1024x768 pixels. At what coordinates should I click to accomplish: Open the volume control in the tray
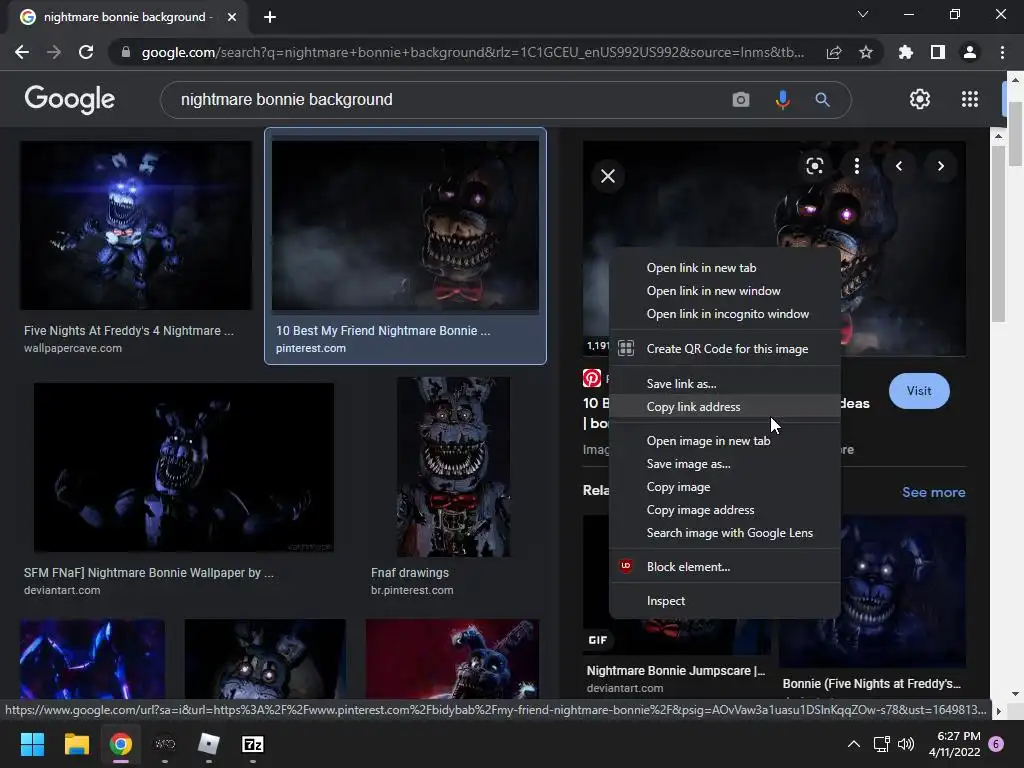click(906, 744)
